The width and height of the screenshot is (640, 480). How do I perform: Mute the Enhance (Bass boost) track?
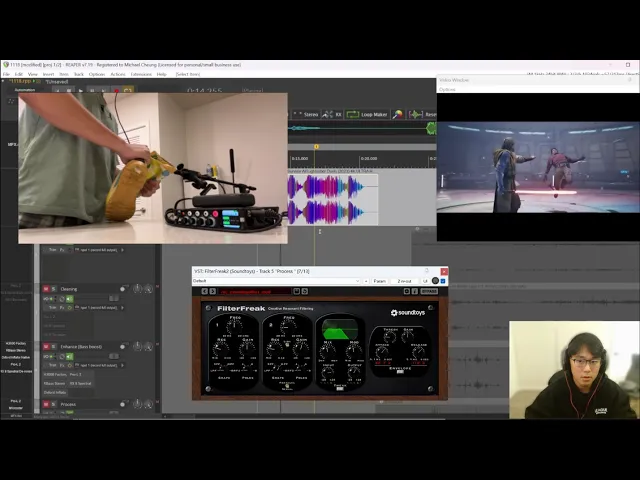pyautogui.click(x=46, y=347)
